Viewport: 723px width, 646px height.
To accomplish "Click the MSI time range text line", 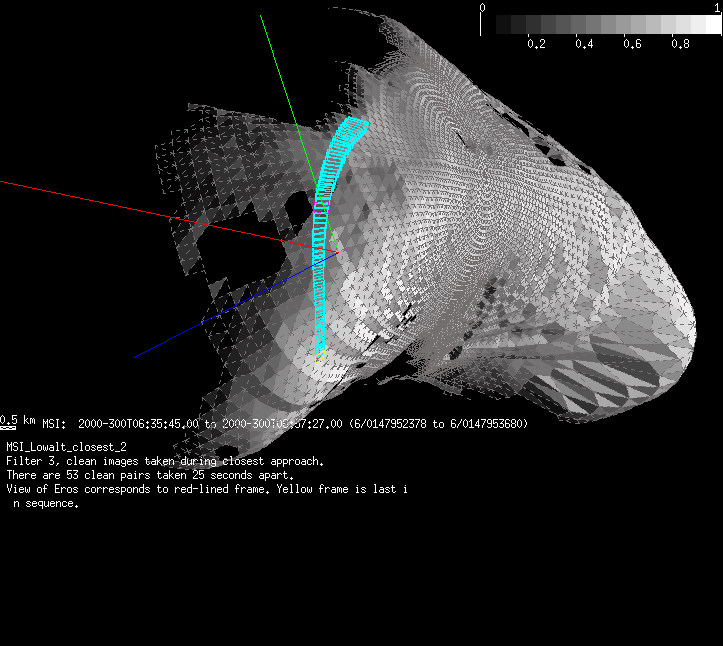I will click(x=285, y=424).
